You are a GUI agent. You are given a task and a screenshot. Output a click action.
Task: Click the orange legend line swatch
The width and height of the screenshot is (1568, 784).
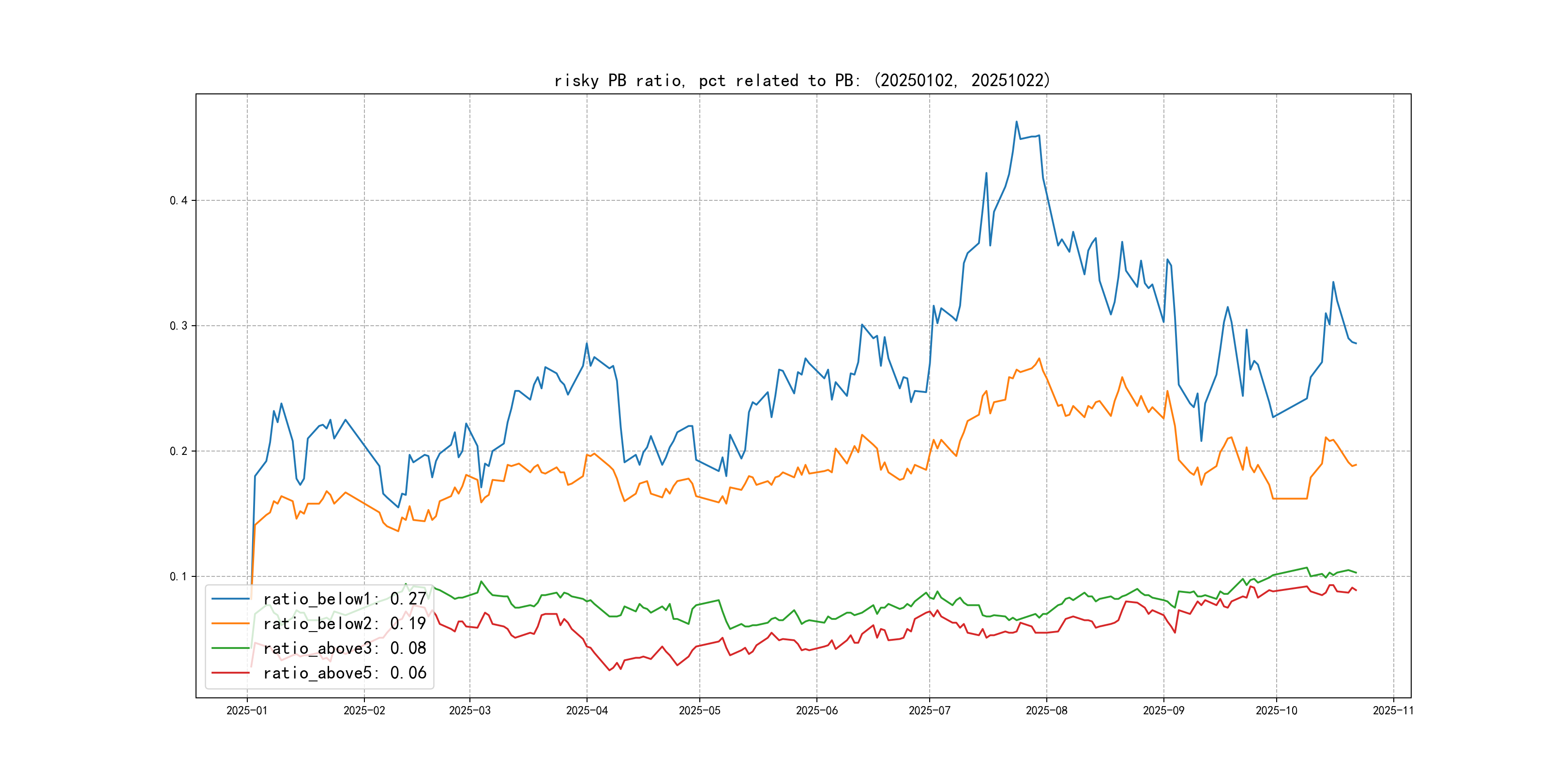point(231,624)
